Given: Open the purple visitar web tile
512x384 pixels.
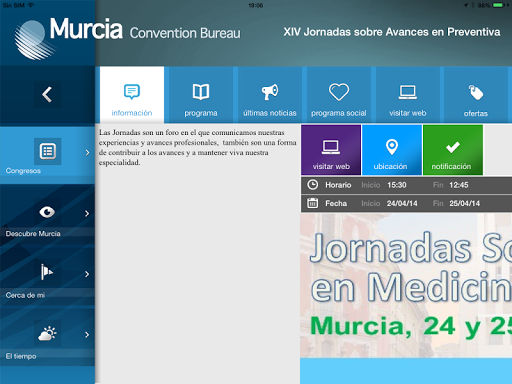Looking at the screenshot, I should (331, 150).
